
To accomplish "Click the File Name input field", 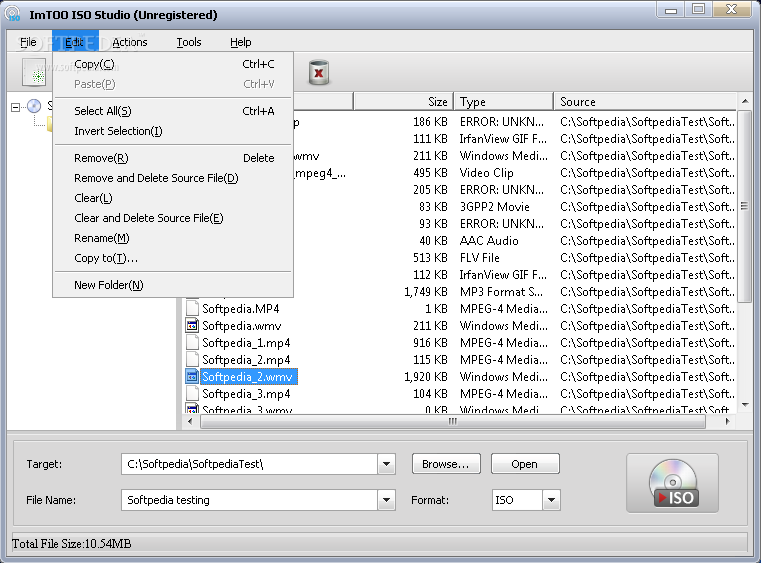I will pyautogui.click(x=249, y=500).
